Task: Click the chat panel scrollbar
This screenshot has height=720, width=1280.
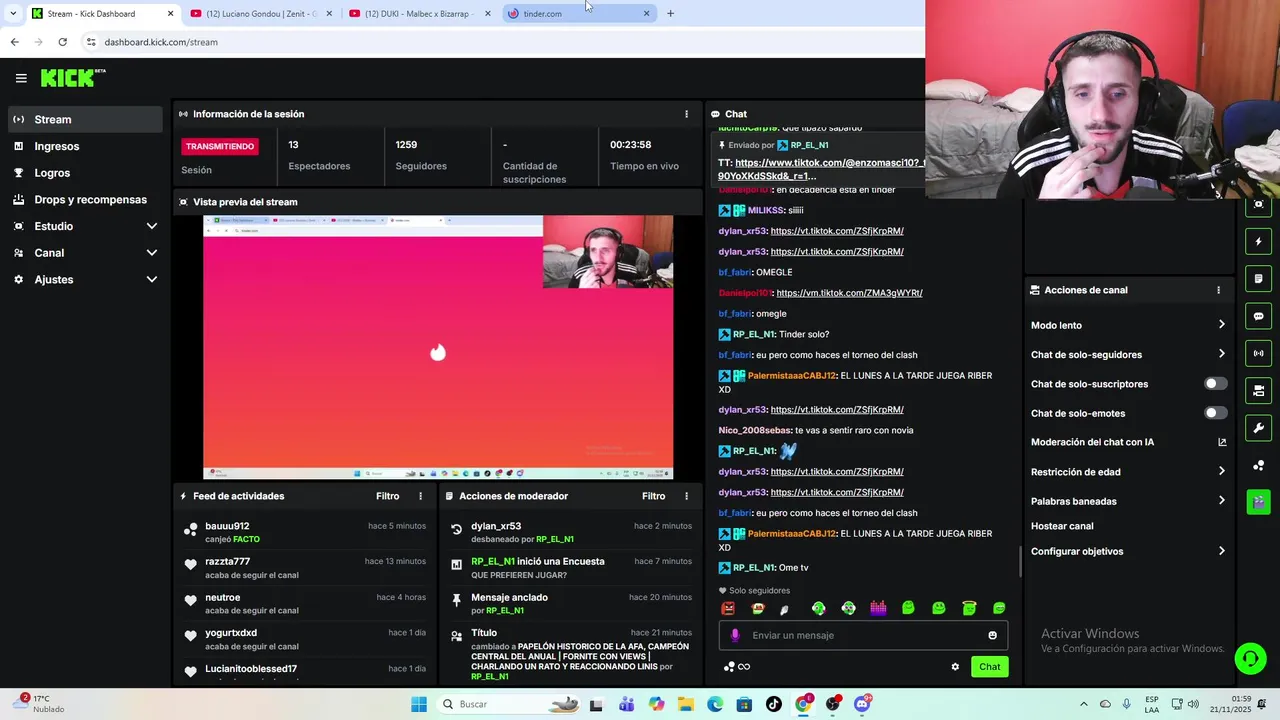Action: (1019, 562)
